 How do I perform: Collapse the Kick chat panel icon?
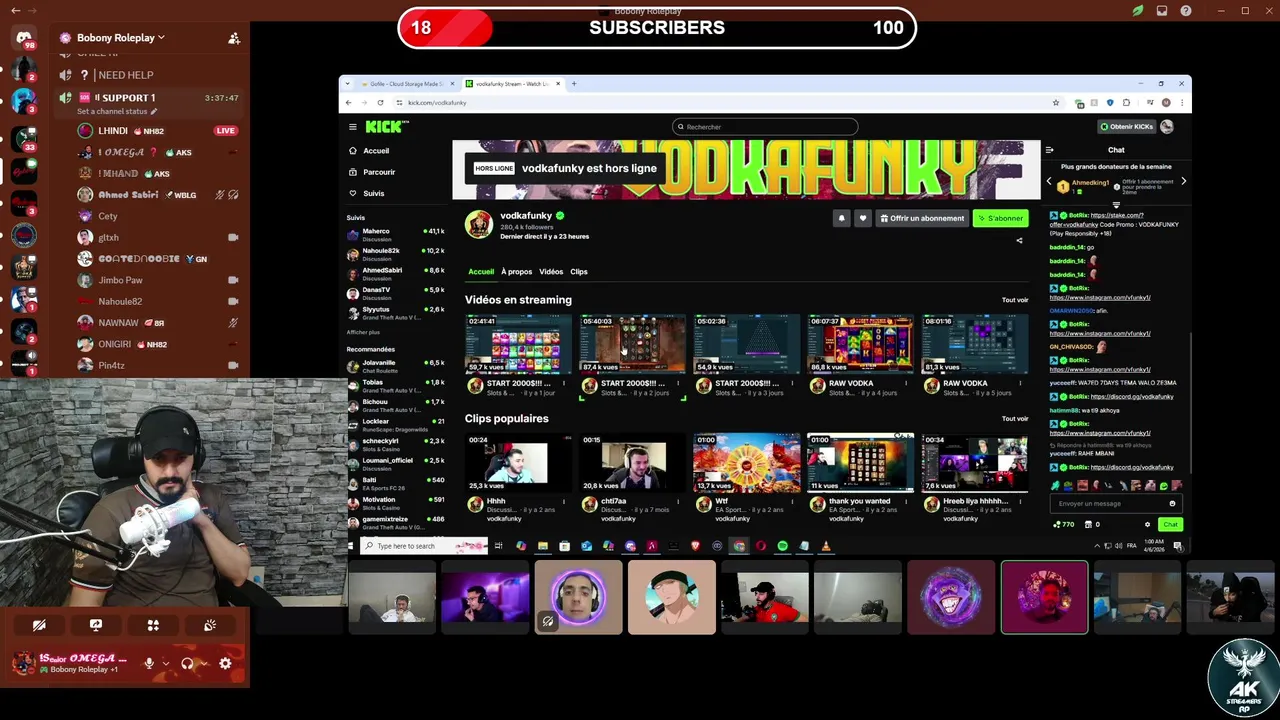tap(1049, 150)
